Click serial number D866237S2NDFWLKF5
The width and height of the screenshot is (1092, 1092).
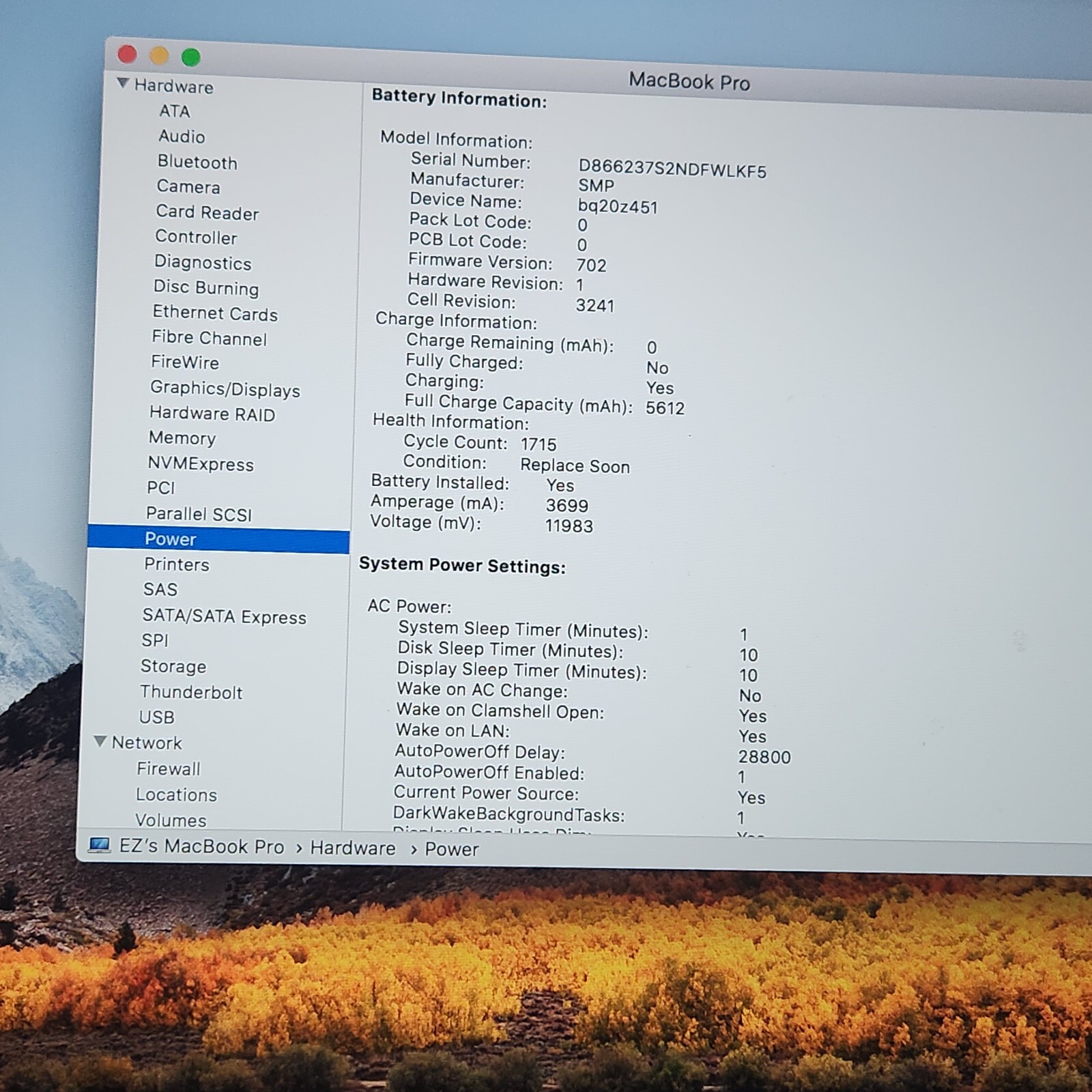[x=672, y=169]
